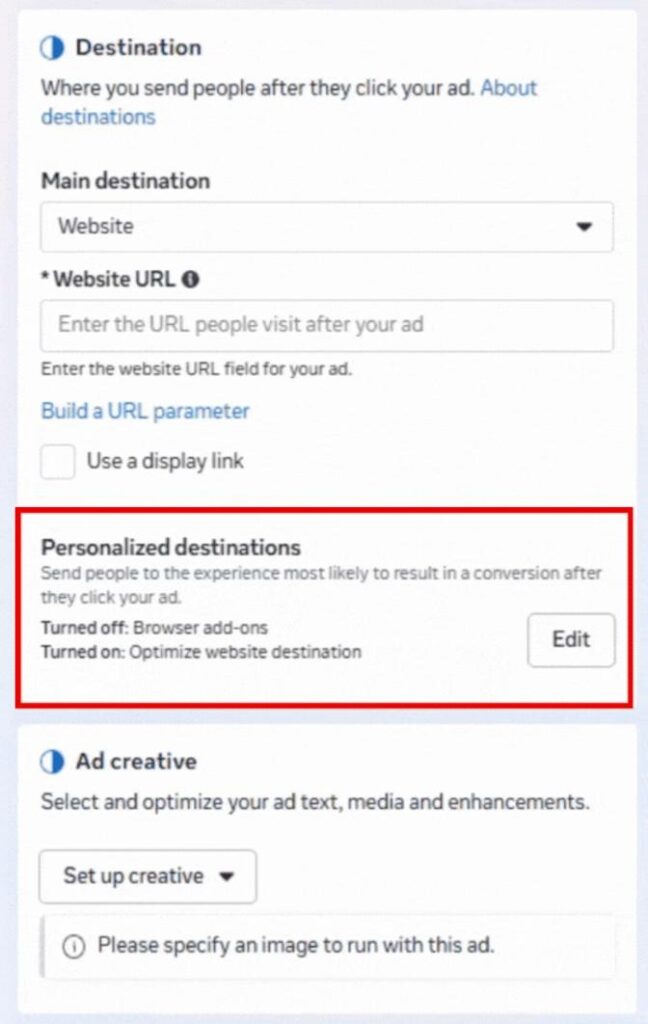Click the Turned on: Optimize website destination text
The height and width of the screenshot is (1024, 648).
[200, 652]
